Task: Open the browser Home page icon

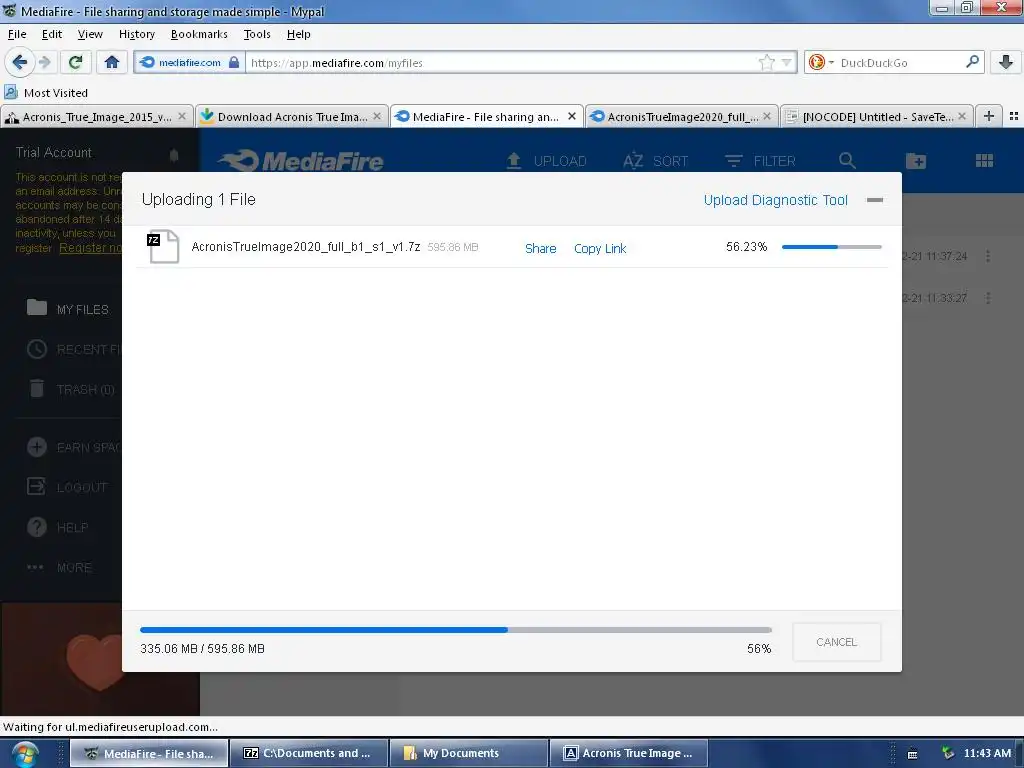Action: [112, 63]
